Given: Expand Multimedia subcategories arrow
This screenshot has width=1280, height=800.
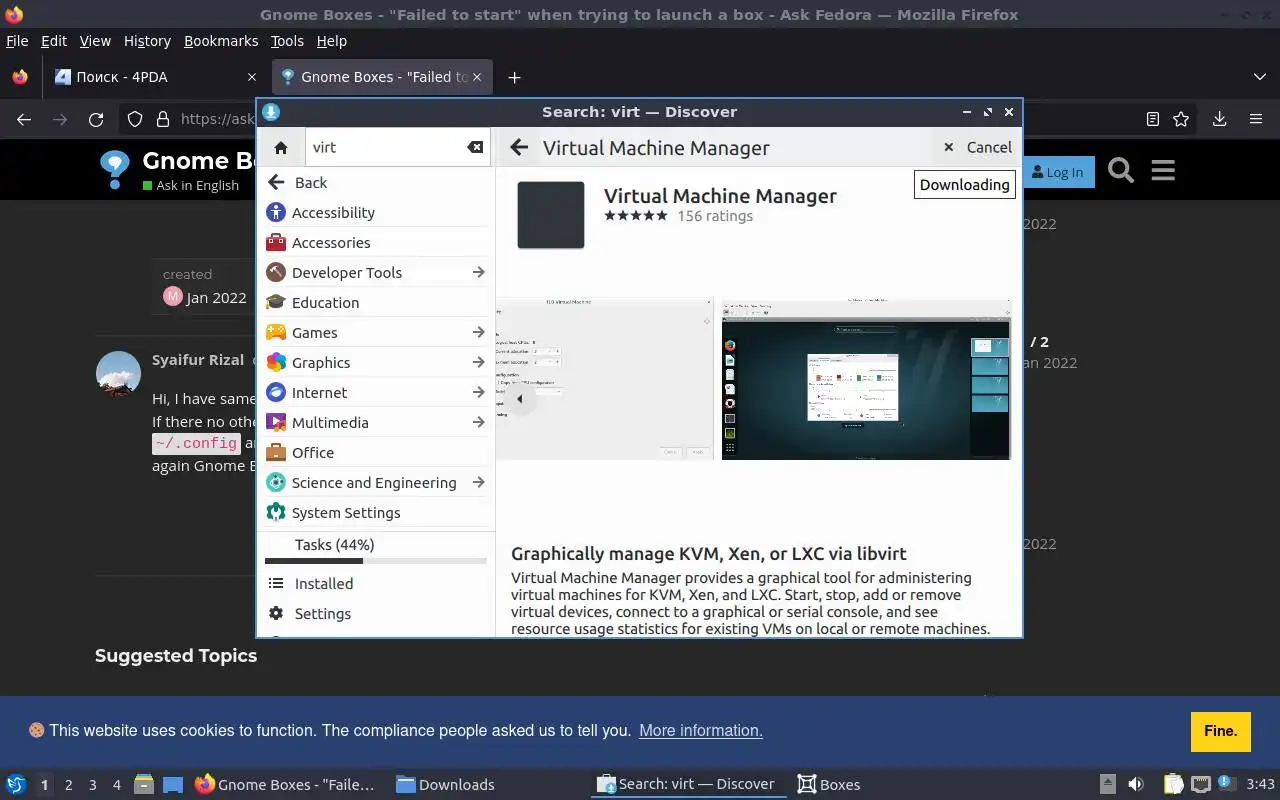Looking at the screenshot, I should click(x=478, y=422).
